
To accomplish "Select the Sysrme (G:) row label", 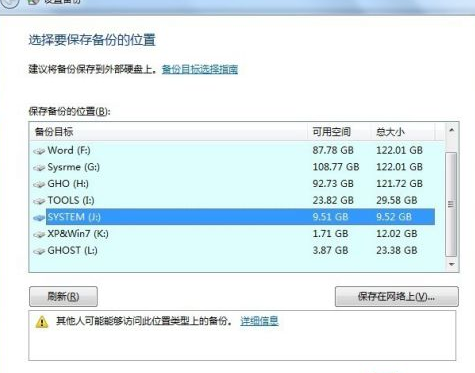I will [74, 167].
